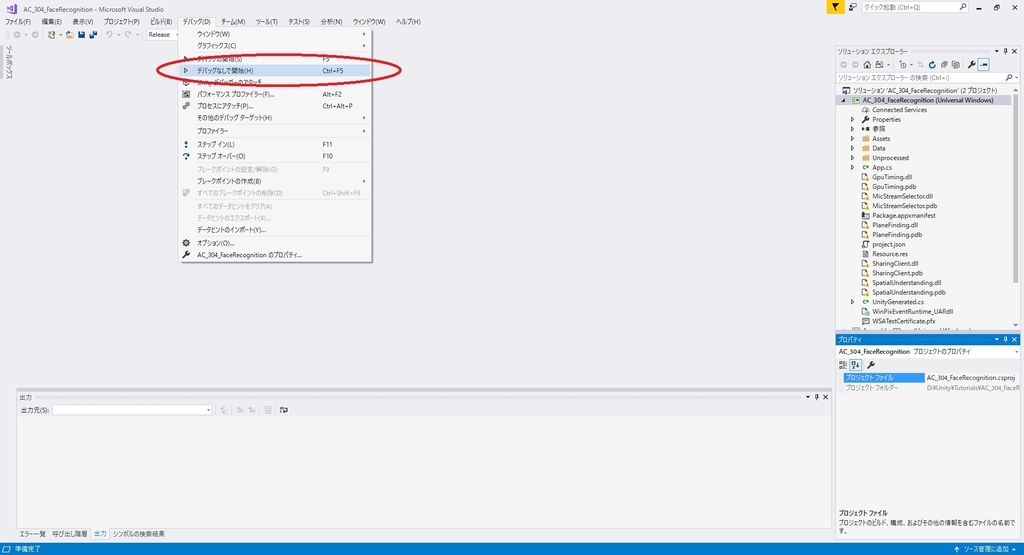Click the Quick Launch search field
1024x555 pixels.
click(914, 7)
